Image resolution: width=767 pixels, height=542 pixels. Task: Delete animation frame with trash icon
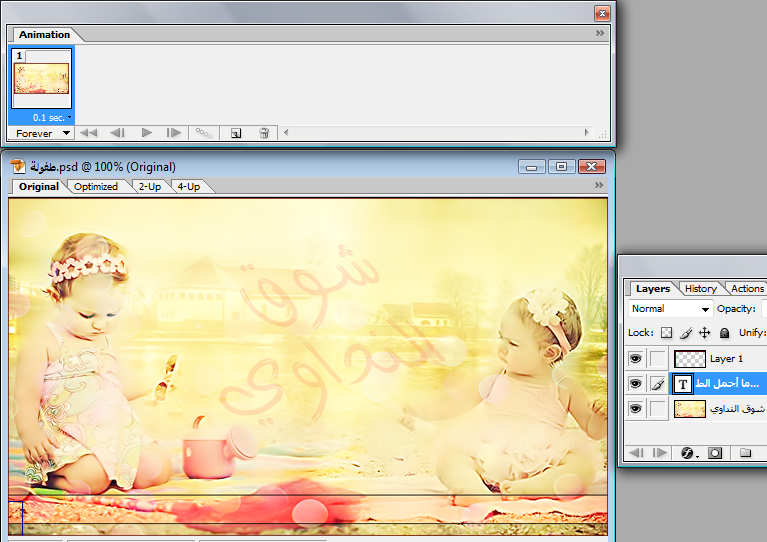point(264,132)
